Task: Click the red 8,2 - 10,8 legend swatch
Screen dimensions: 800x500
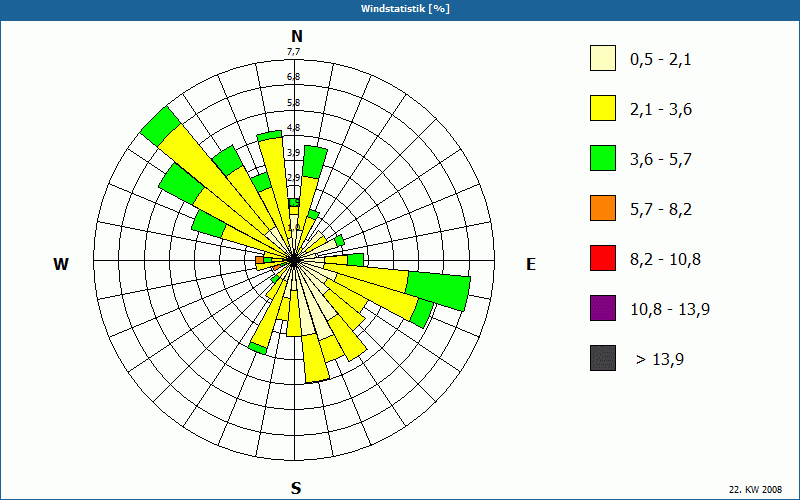Action: 603,258
